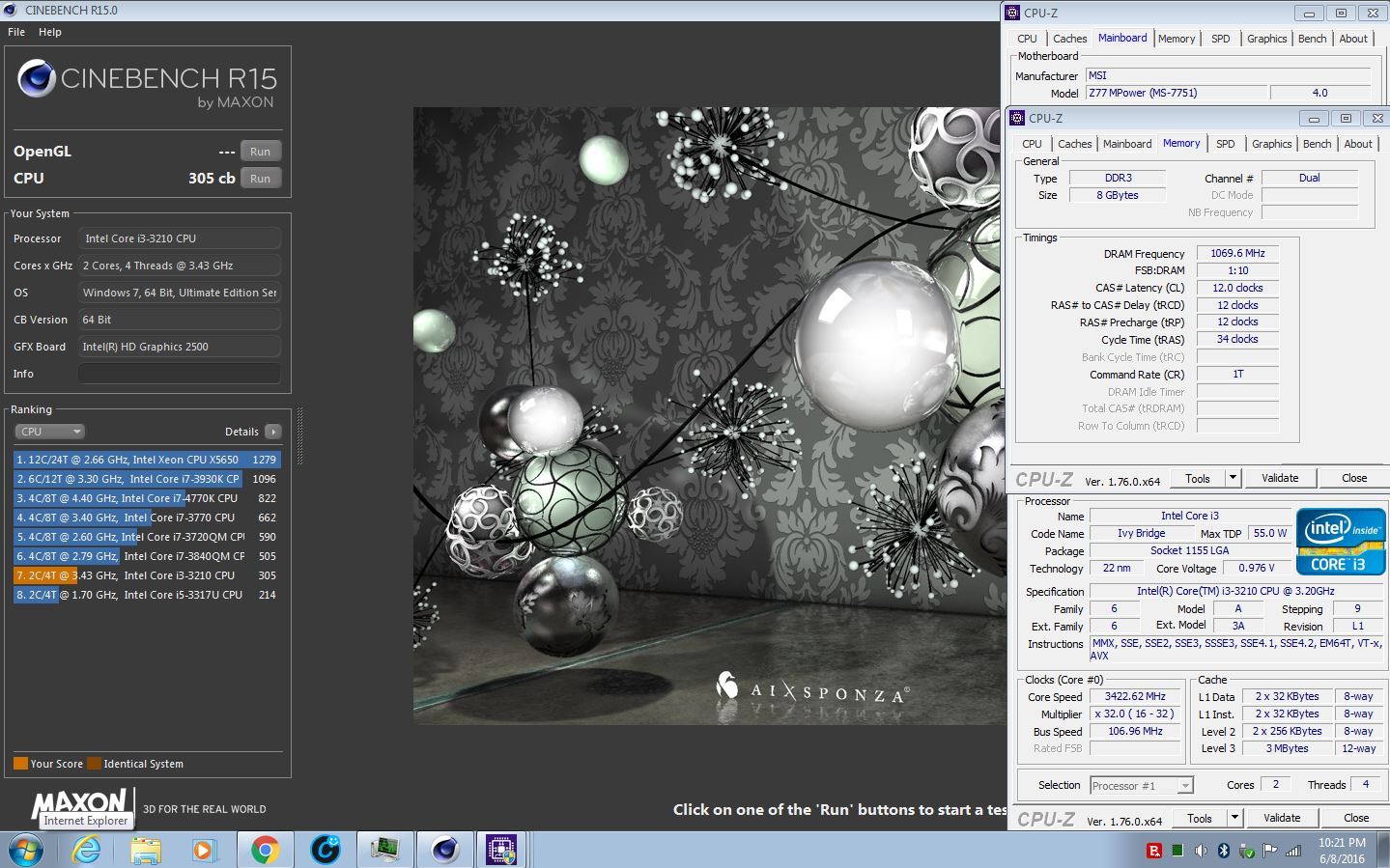Select ranking row Core i7-3840QM
The height and width of the screenshot is (868, 1390).
tap(147, 556)
